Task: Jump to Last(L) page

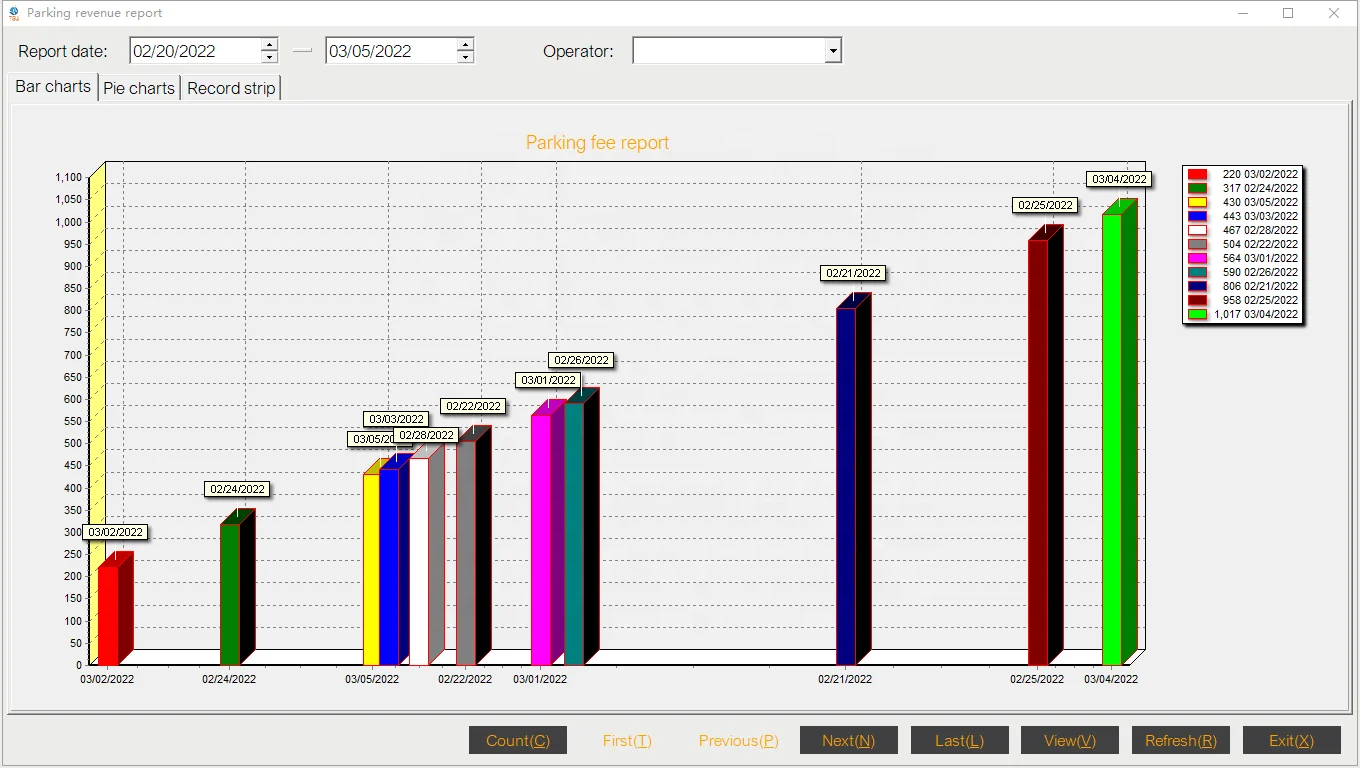Action: 960,740
